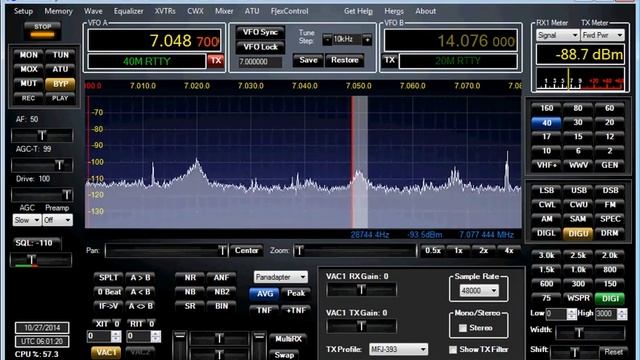Viewport: 640px width, 360px height.
Task: Select the WSPR filter button
Action: tap(578, 298)
